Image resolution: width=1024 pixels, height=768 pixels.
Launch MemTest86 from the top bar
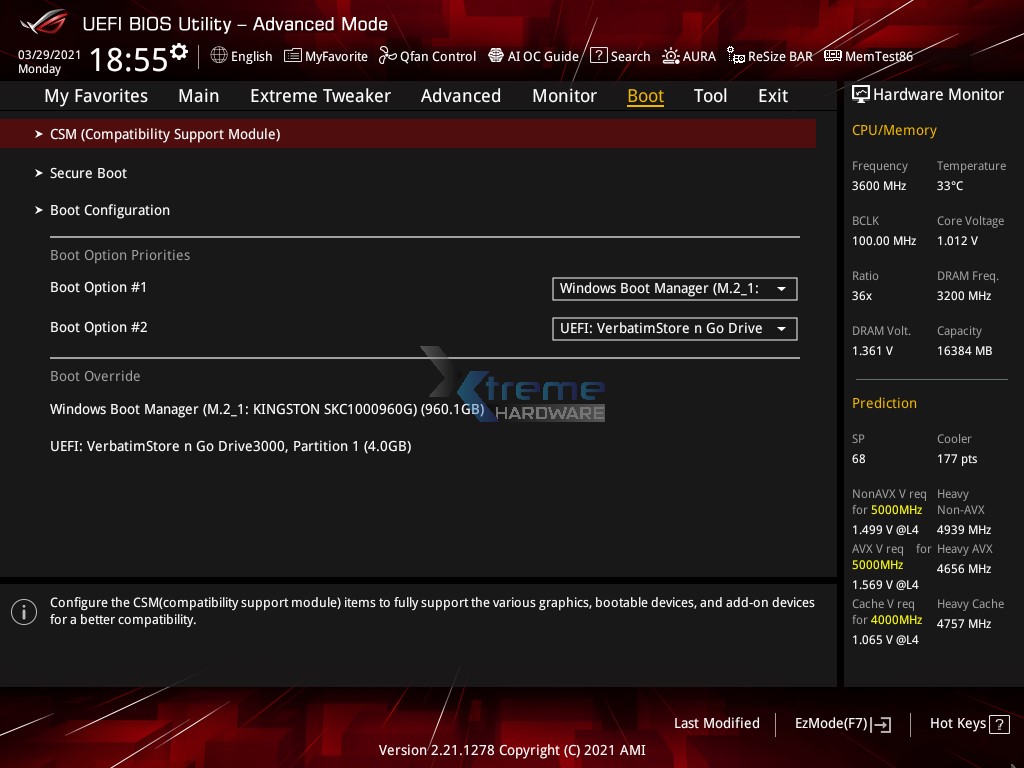(x=868, y=56)
